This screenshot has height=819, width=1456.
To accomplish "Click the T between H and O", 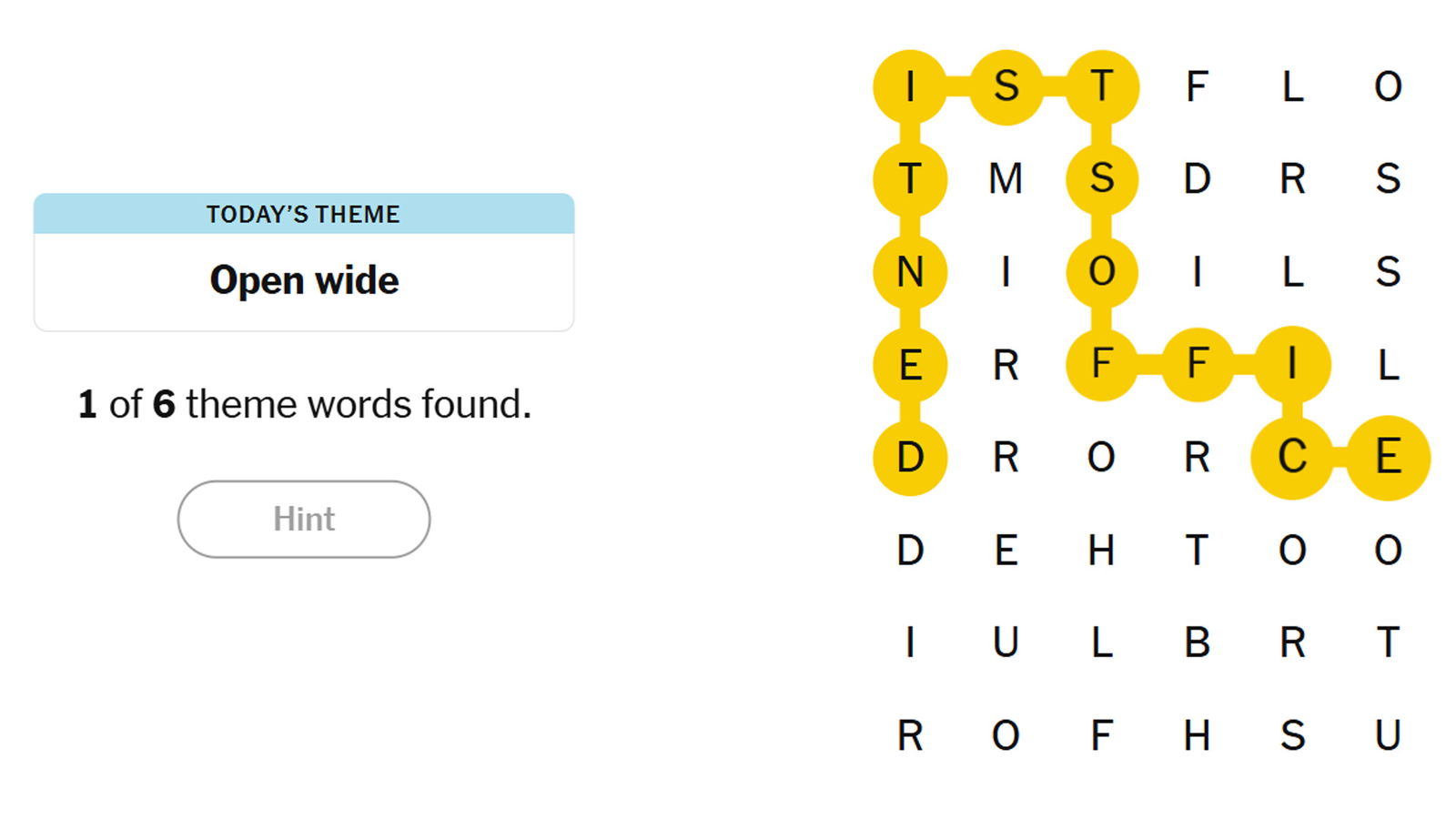I will (x=1197, y=550).
